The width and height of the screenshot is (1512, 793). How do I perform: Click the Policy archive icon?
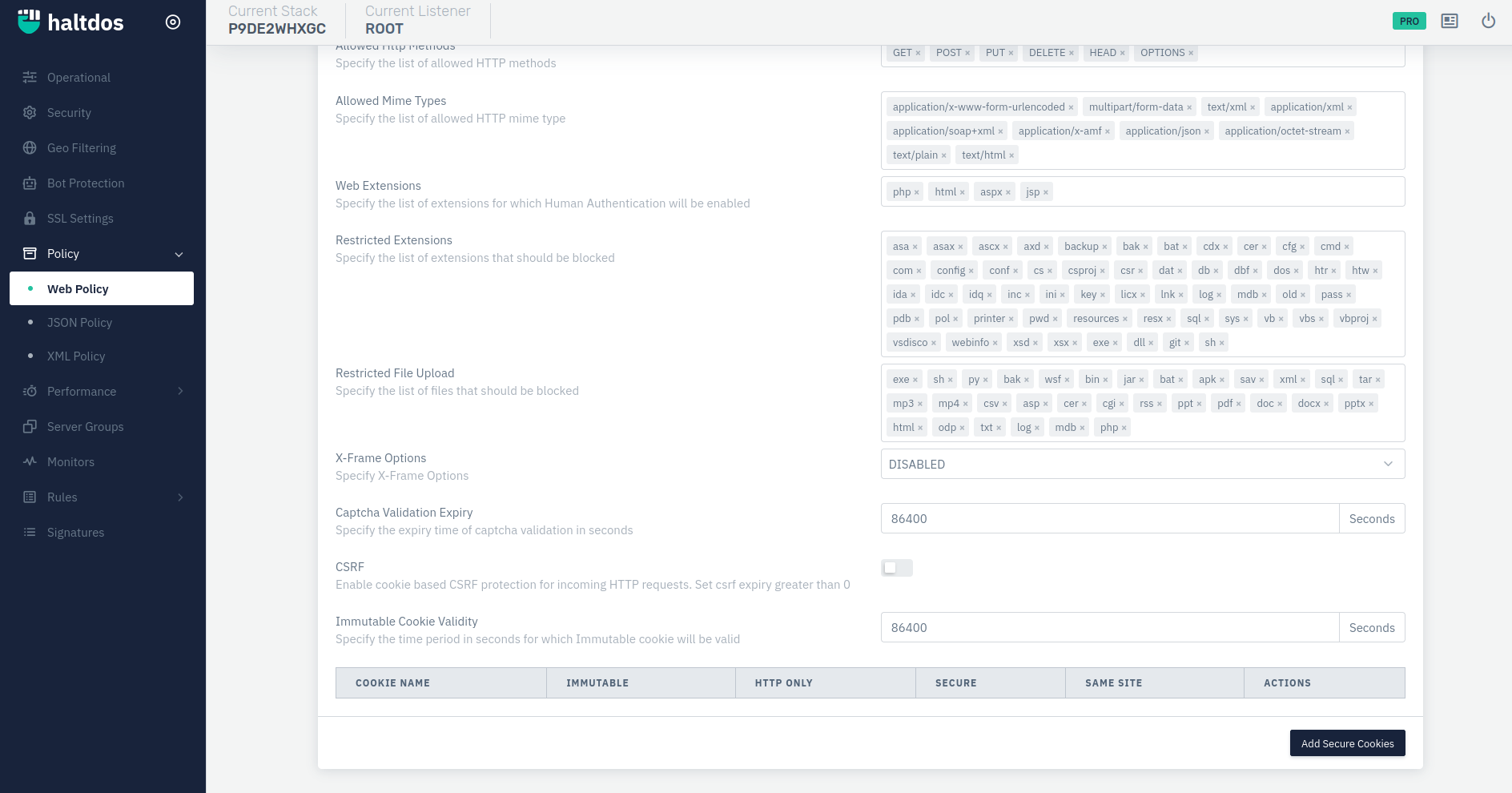tap(30, 254)
